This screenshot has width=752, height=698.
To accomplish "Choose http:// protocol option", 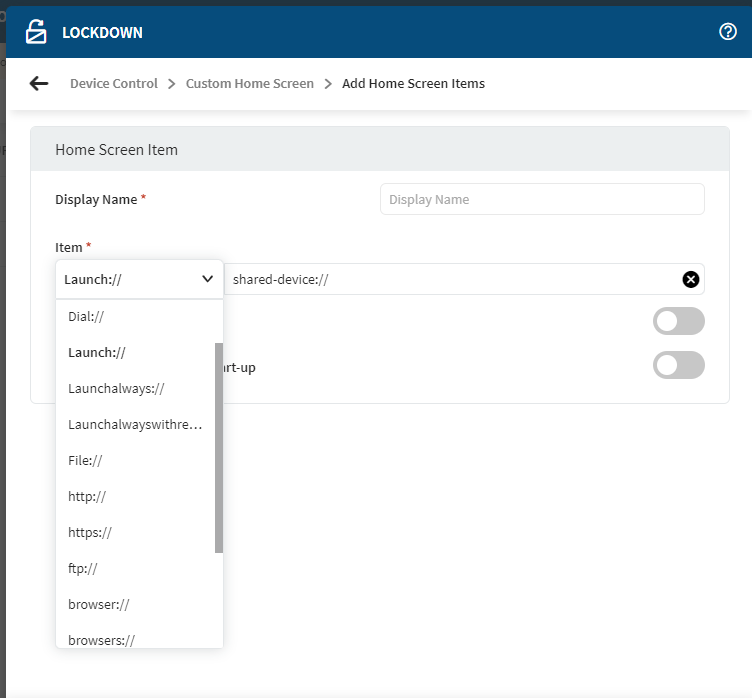I will point(87,496).
